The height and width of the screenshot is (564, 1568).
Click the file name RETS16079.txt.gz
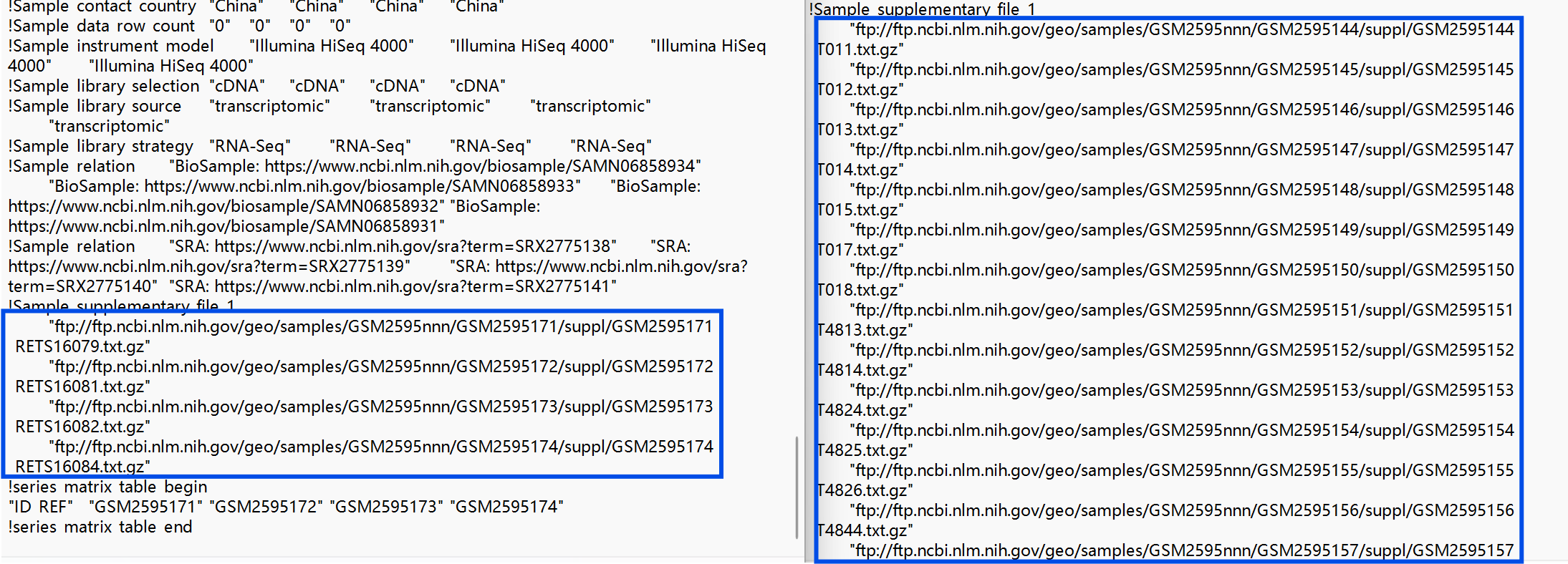[80, 346]
